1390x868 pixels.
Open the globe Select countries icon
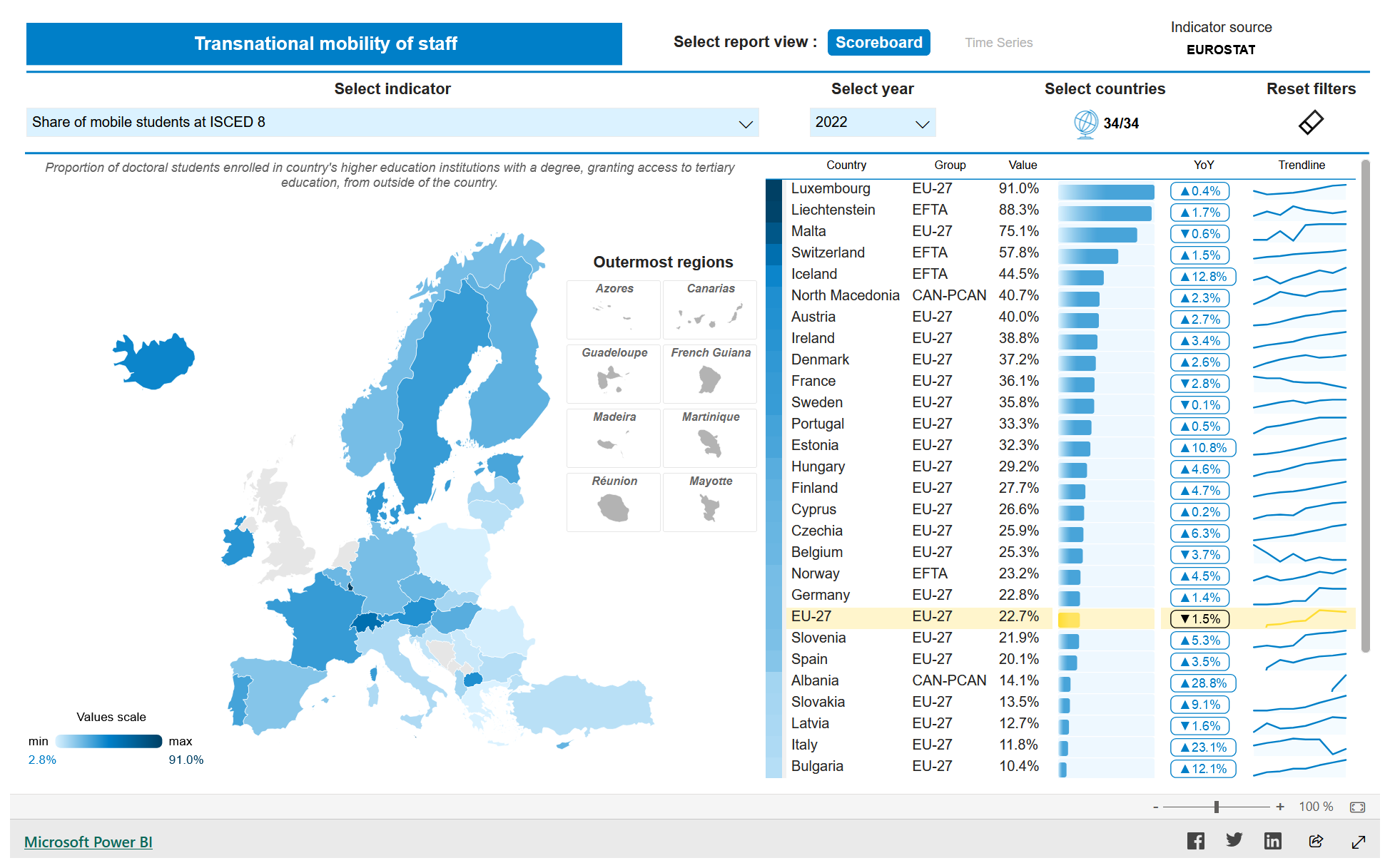click(x=1085, y=123)
